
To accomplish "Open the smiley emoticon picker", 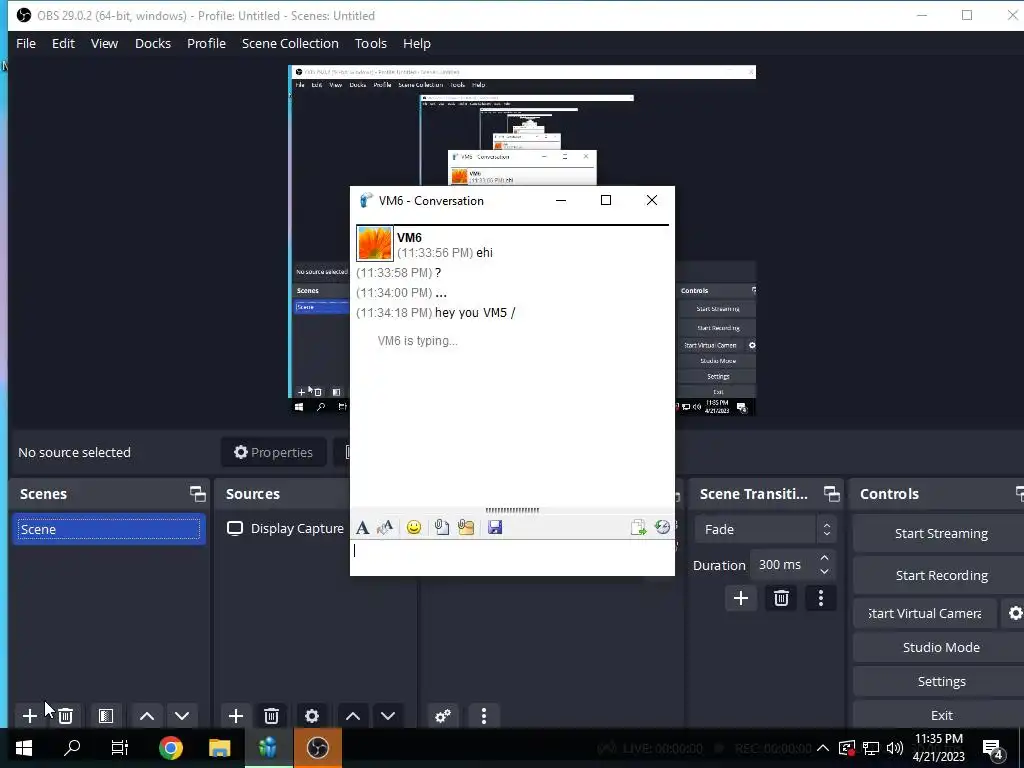I will click(x=413, y=527).
